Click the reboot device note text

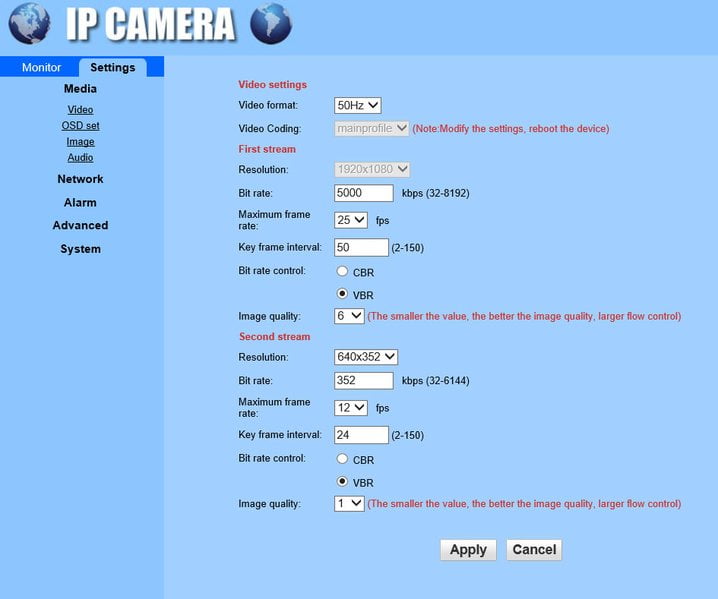(x=511, y=129)
